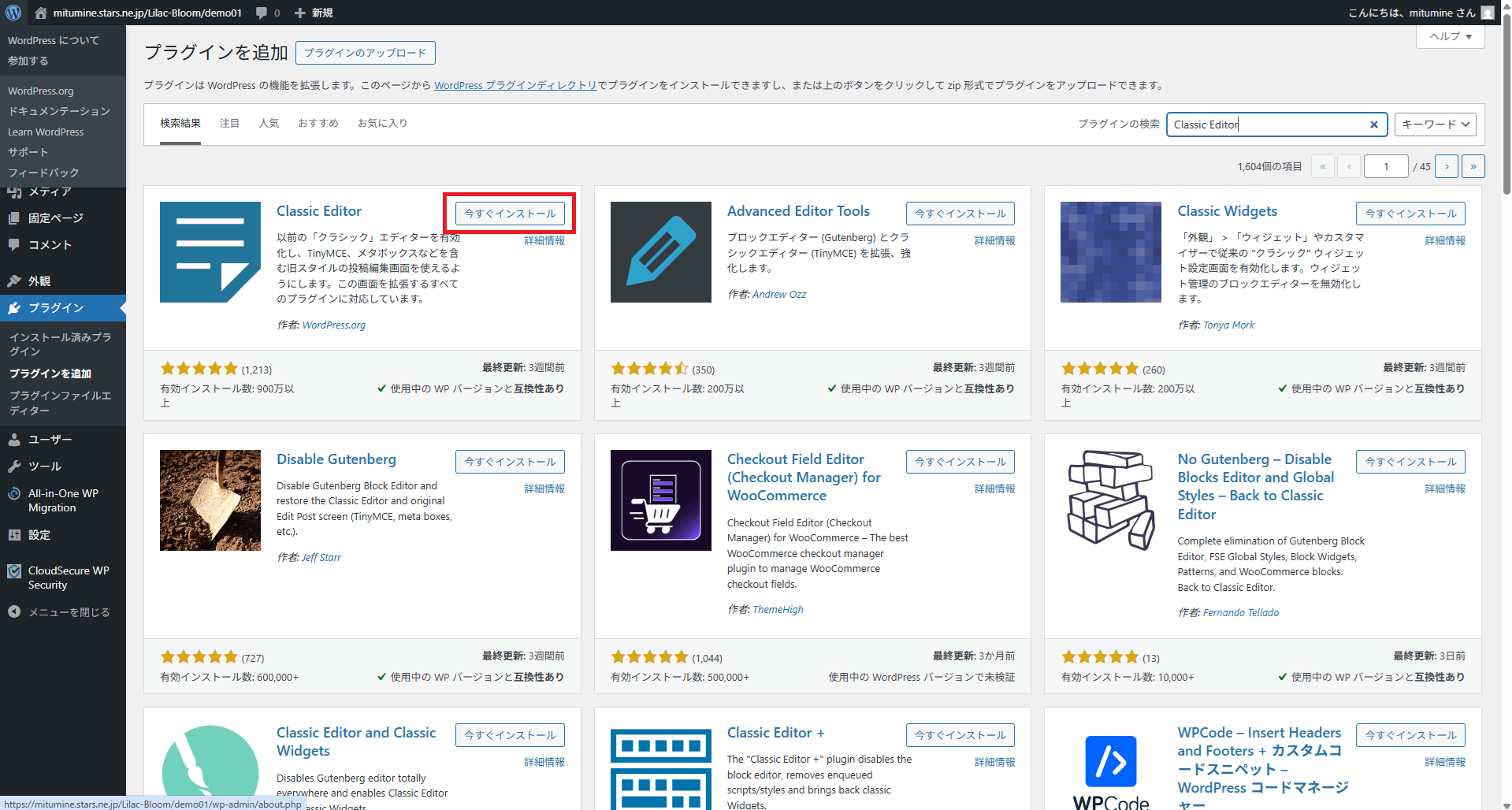This screenshot has width=1512, height=810.
Task: Click the page number input field
Action: pos(1385,166)
